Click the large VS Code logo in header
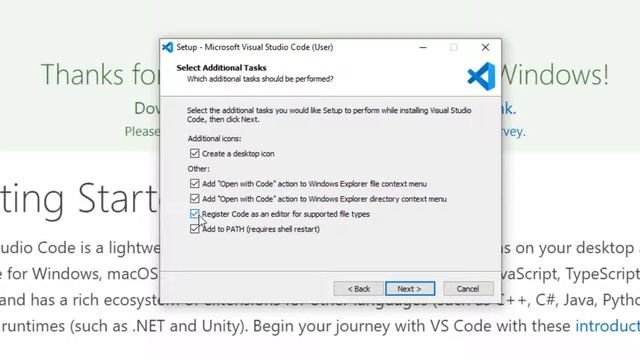 tap(481, 76)
